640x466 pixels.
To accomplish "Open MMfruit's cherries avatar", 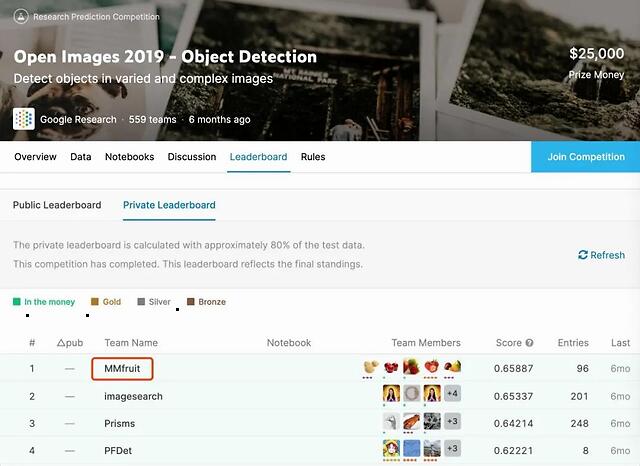I will pos(391,367).
